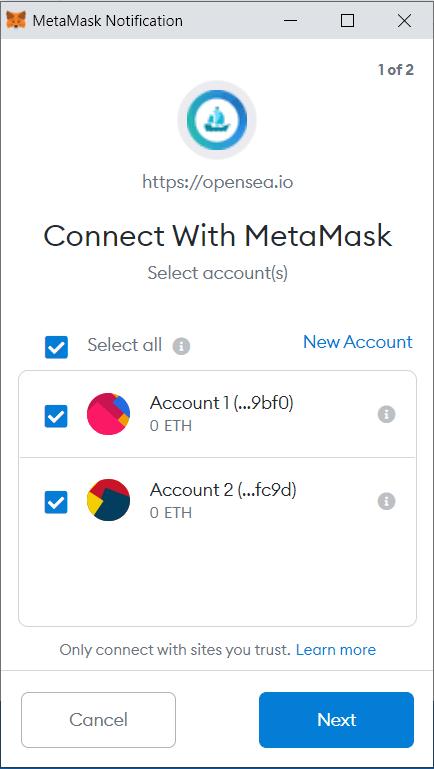Click Account 2 navy avatar icon
This screenshot has height=769, width=434.
[108, 500]
